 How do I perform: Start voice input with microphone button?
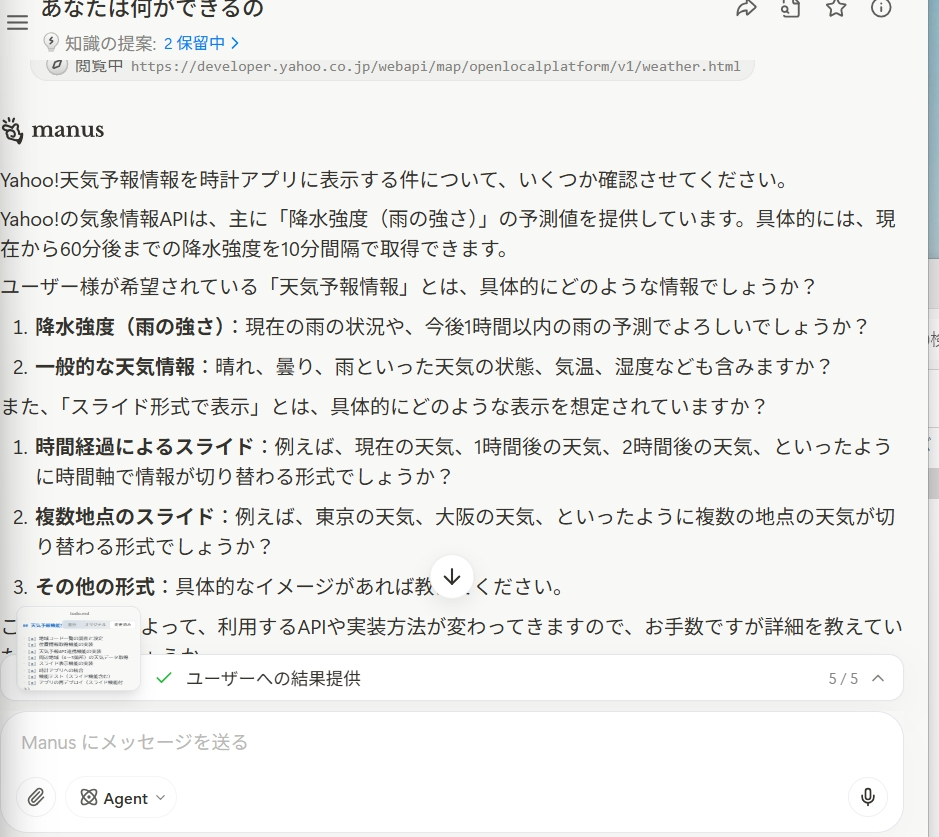coord(867,797)
